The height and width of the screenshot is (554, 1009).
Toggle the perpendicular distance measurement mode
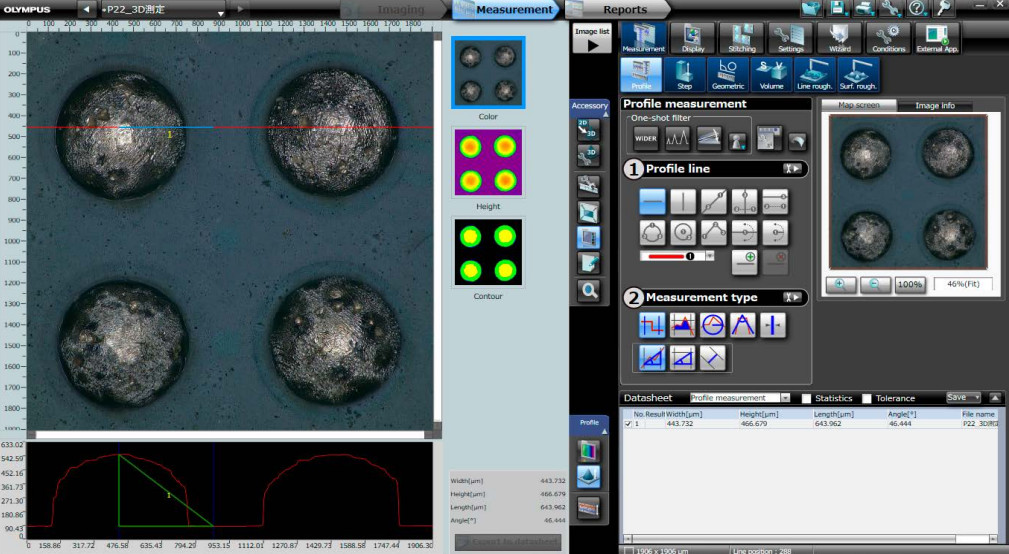[x=712, y=358]
